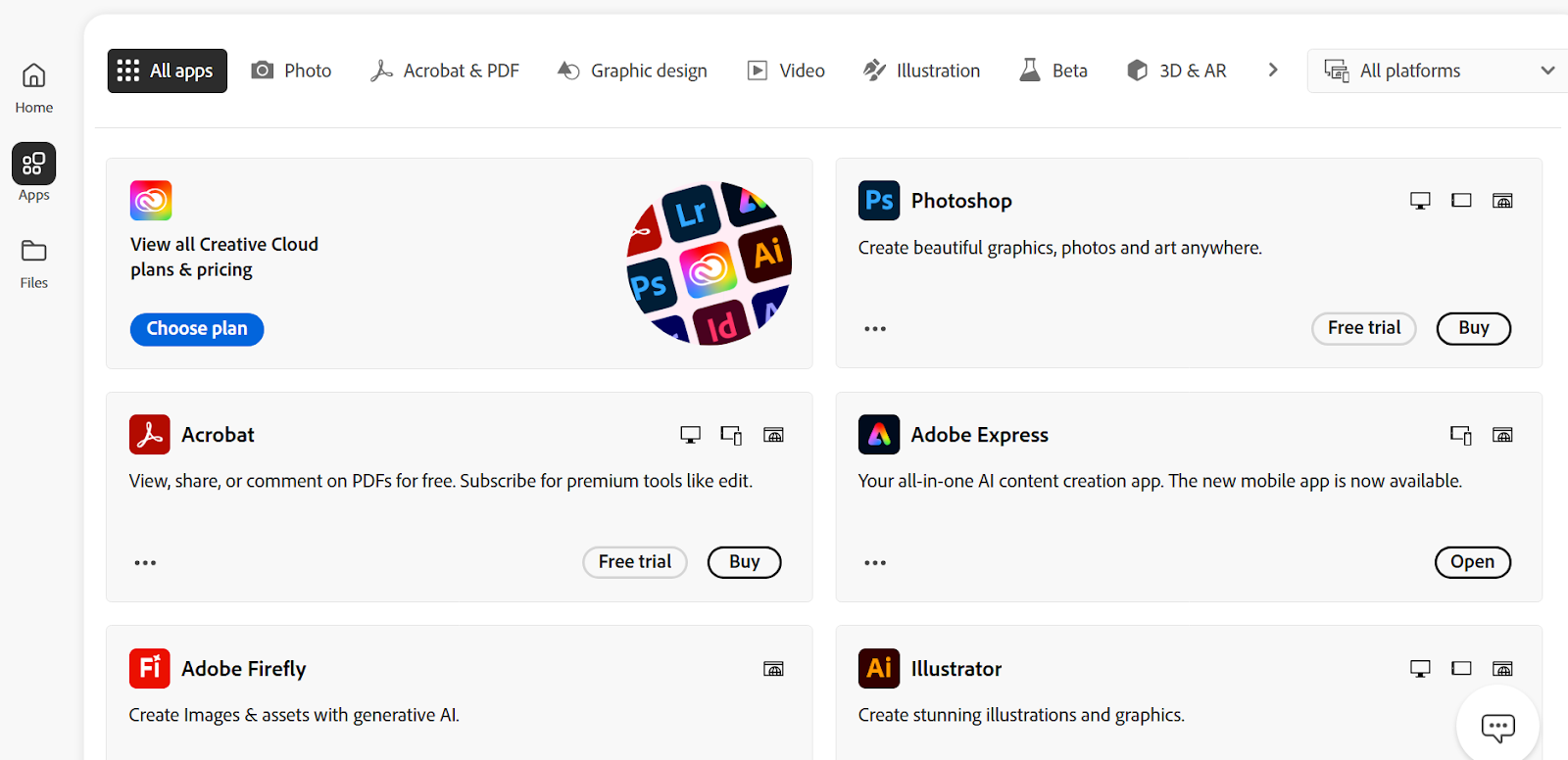Click the Creative Cloud logo icon

151,201
